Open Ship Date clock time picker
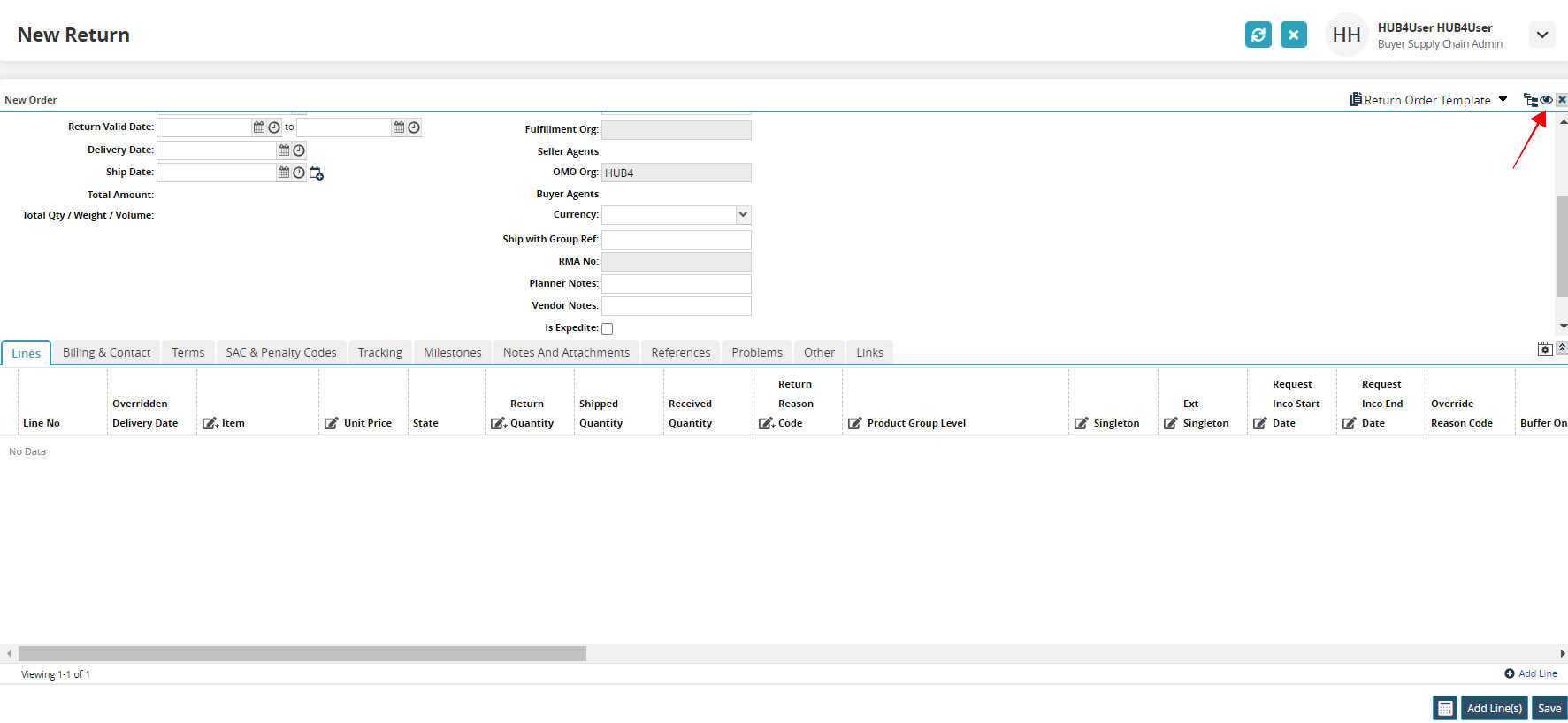The image size is (1568, 723). click(x=299, y=173)
